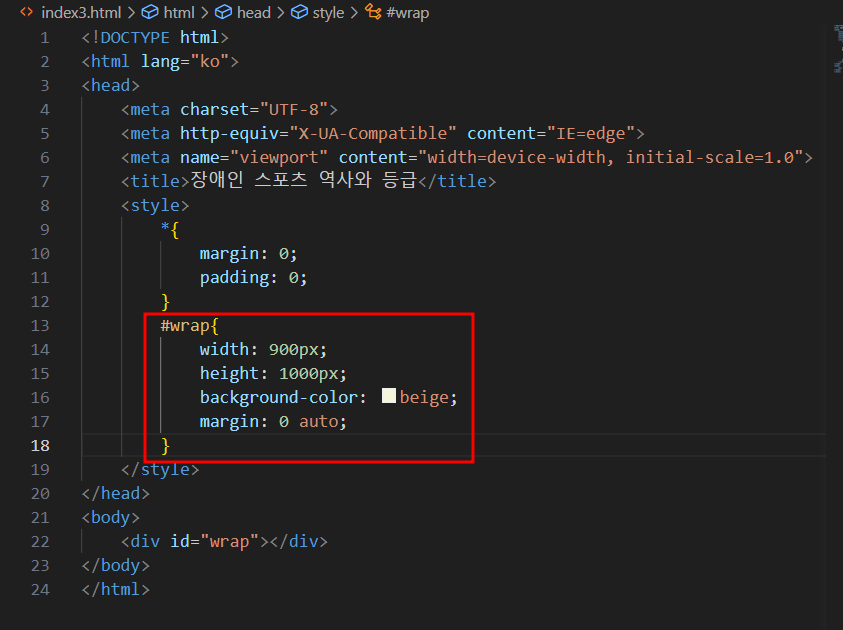Click the content="IE=edge" attribute
Screen dimensions: 843x630
[551, 133]
